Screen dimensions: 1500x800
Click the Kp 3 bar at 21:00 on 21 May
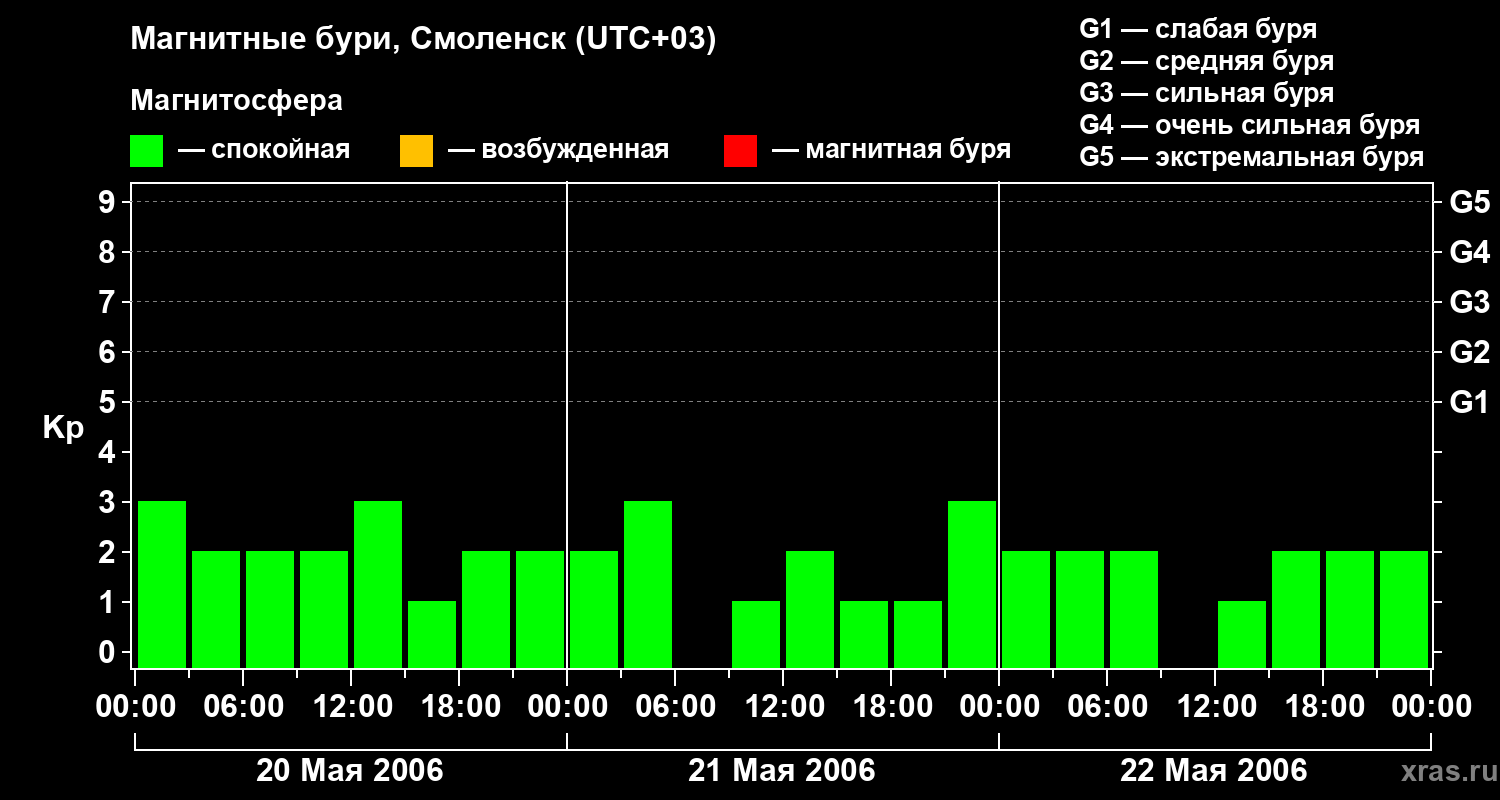[972, 584]
